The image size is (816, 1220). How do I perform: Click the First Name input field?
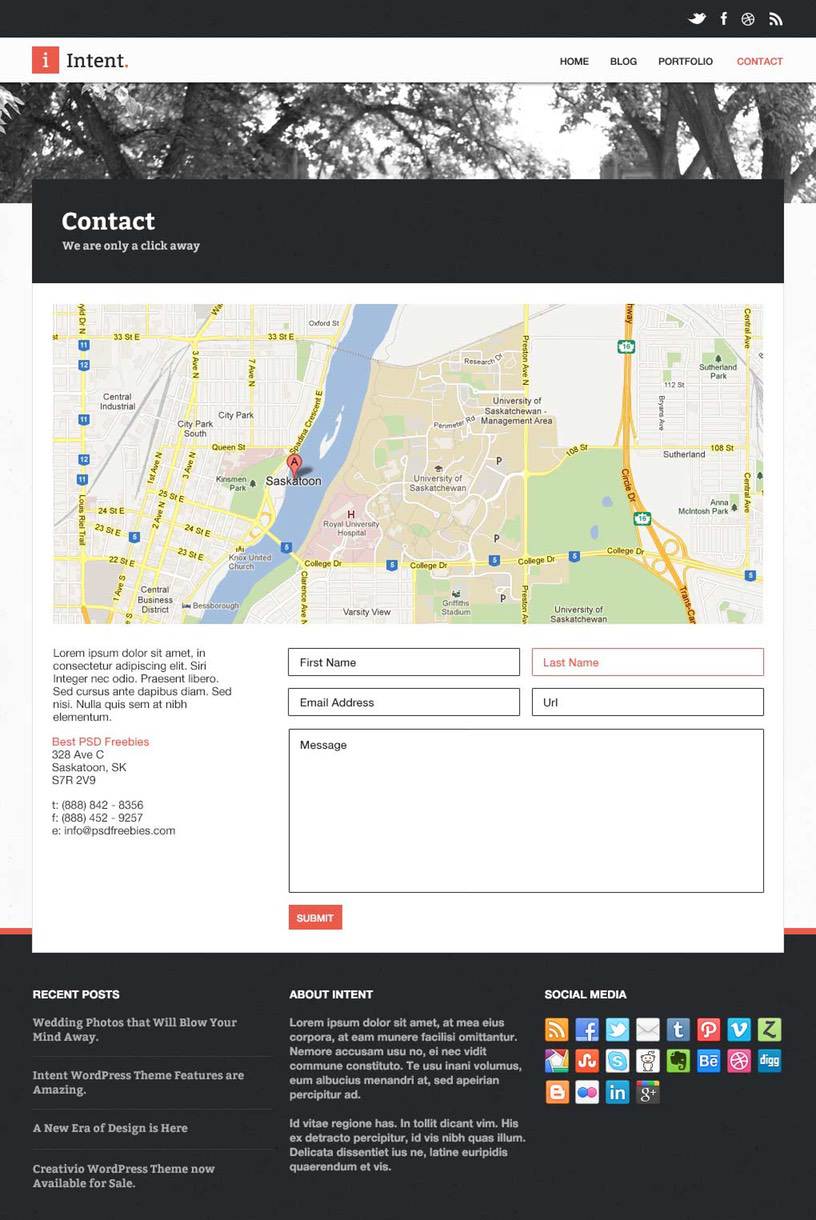[403, 662]
